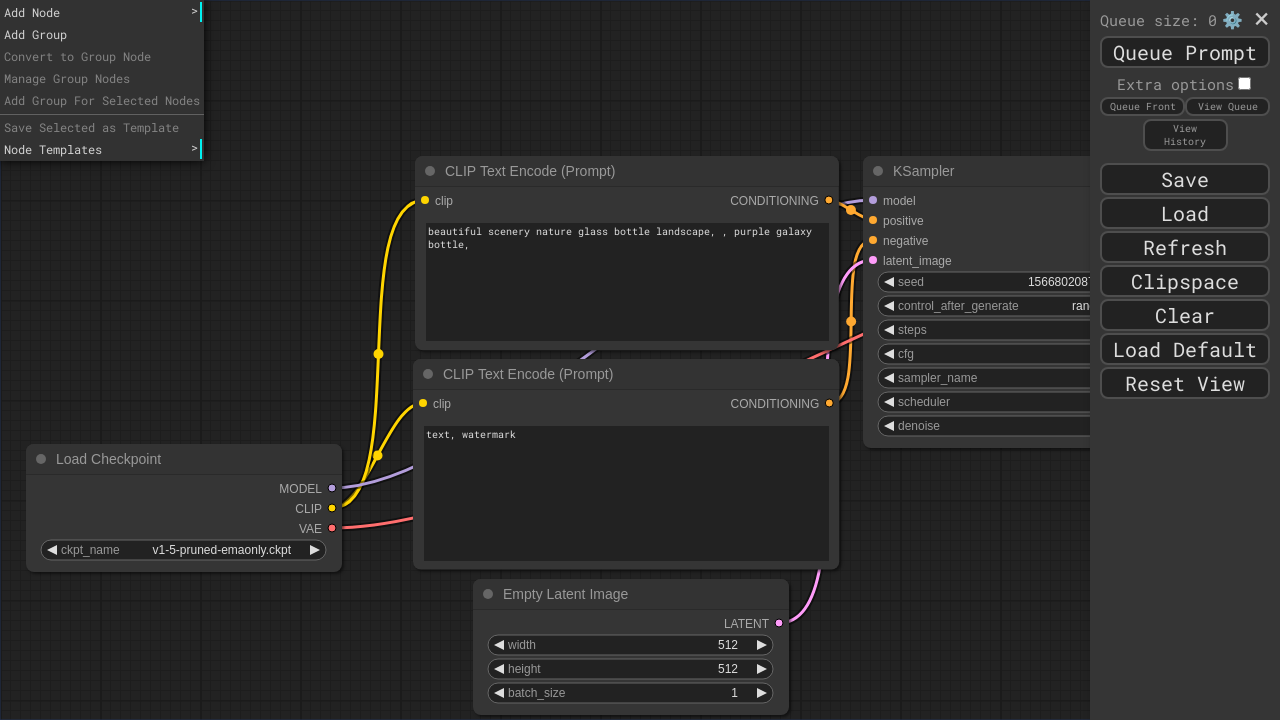Open the settings gear icon
This screenshot has width=1280, height=720.
[x=1232, y=20]
